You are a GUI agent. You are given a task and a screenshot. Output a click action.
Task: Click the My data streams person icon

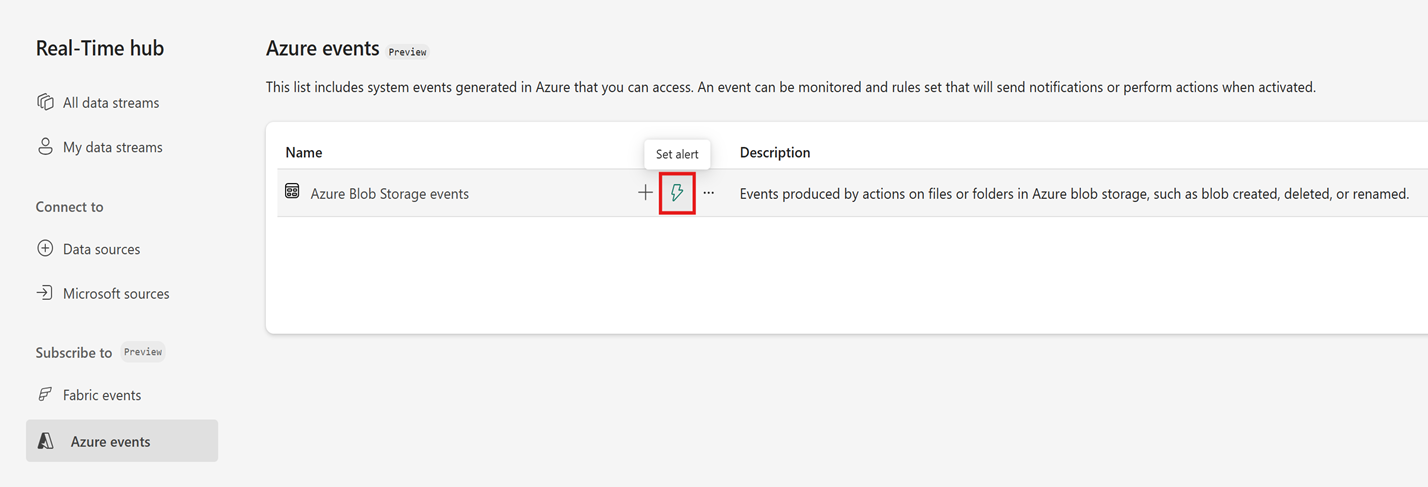coord(45,147)
